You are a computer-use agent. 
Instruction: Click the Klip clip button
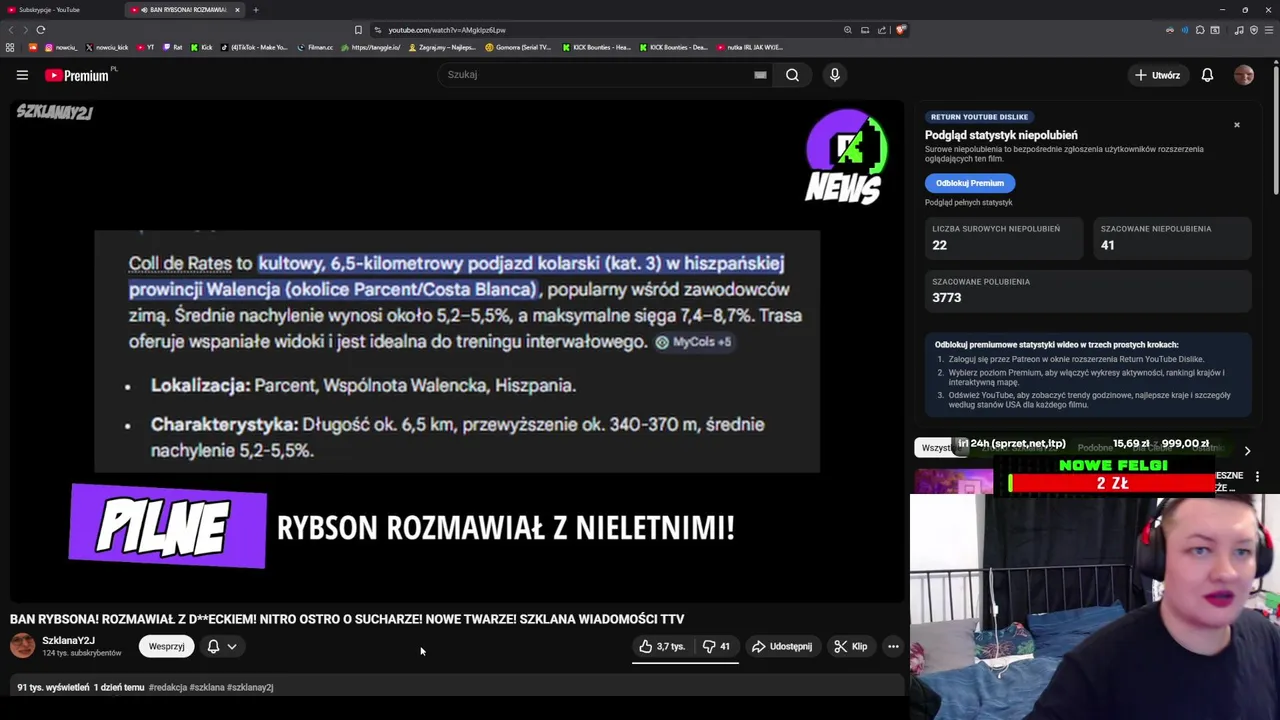click(x=851, y=647)
